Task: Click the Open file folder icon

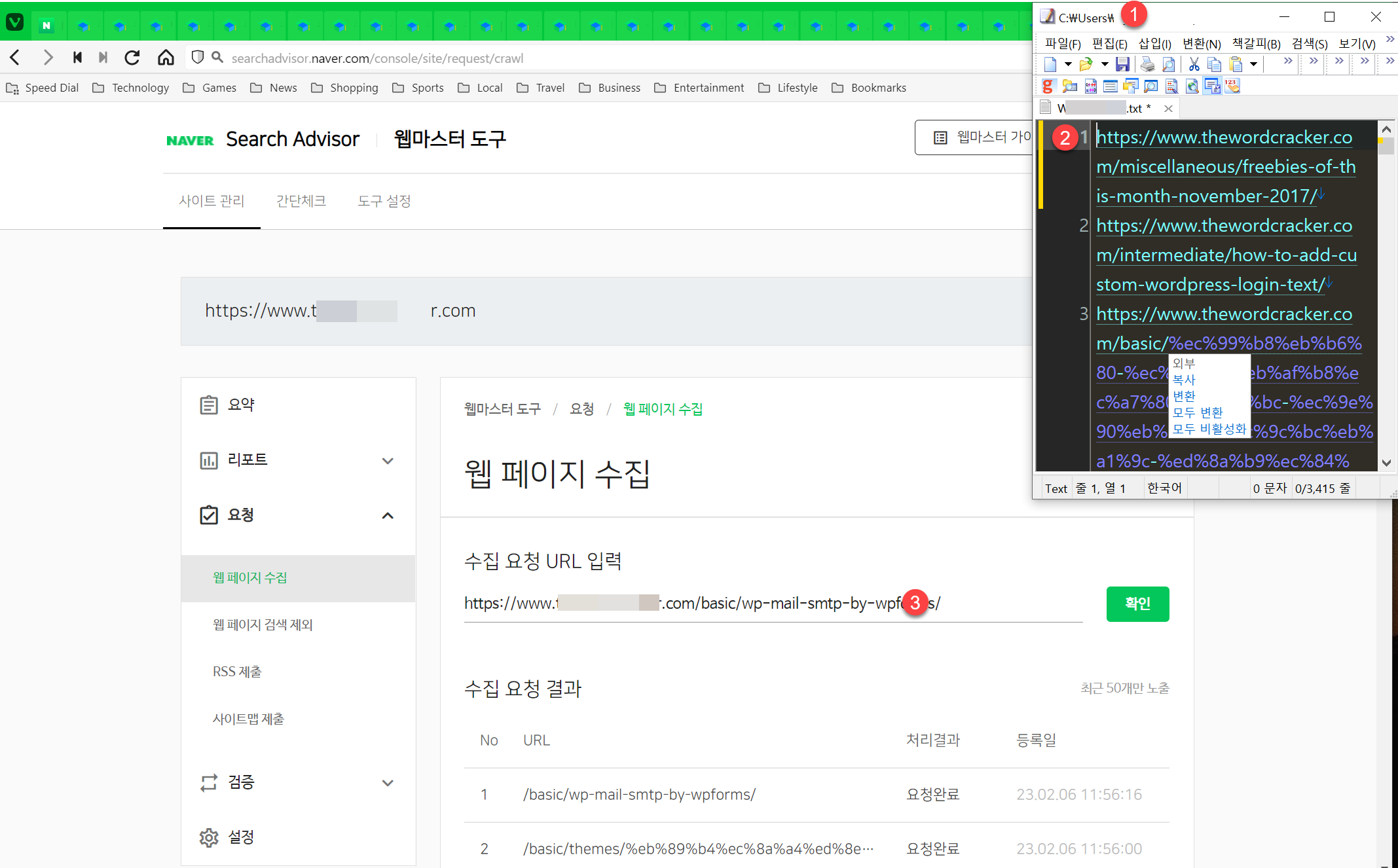Action: point(1085,65)
